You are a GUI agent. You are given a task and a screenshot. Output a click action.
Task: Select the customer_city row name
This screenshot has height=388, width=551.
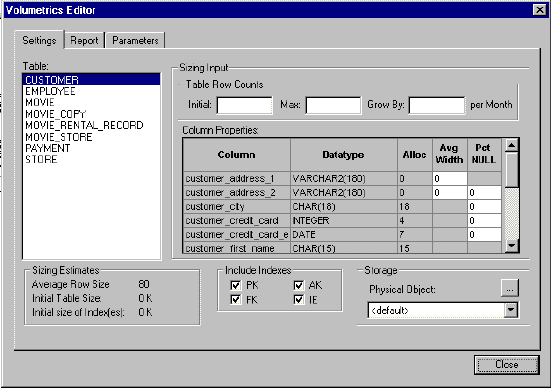click(236, 207)
